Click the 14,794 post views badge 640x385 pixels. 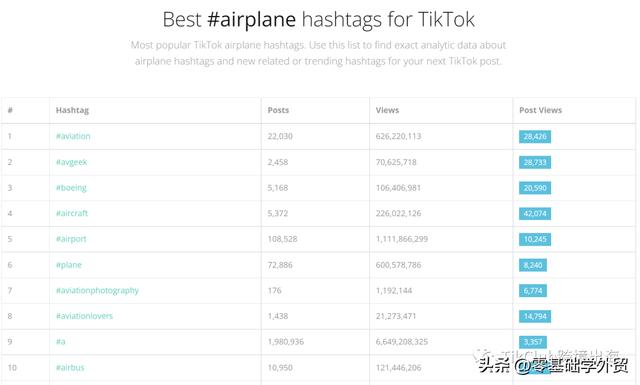(x=535, y=316)
